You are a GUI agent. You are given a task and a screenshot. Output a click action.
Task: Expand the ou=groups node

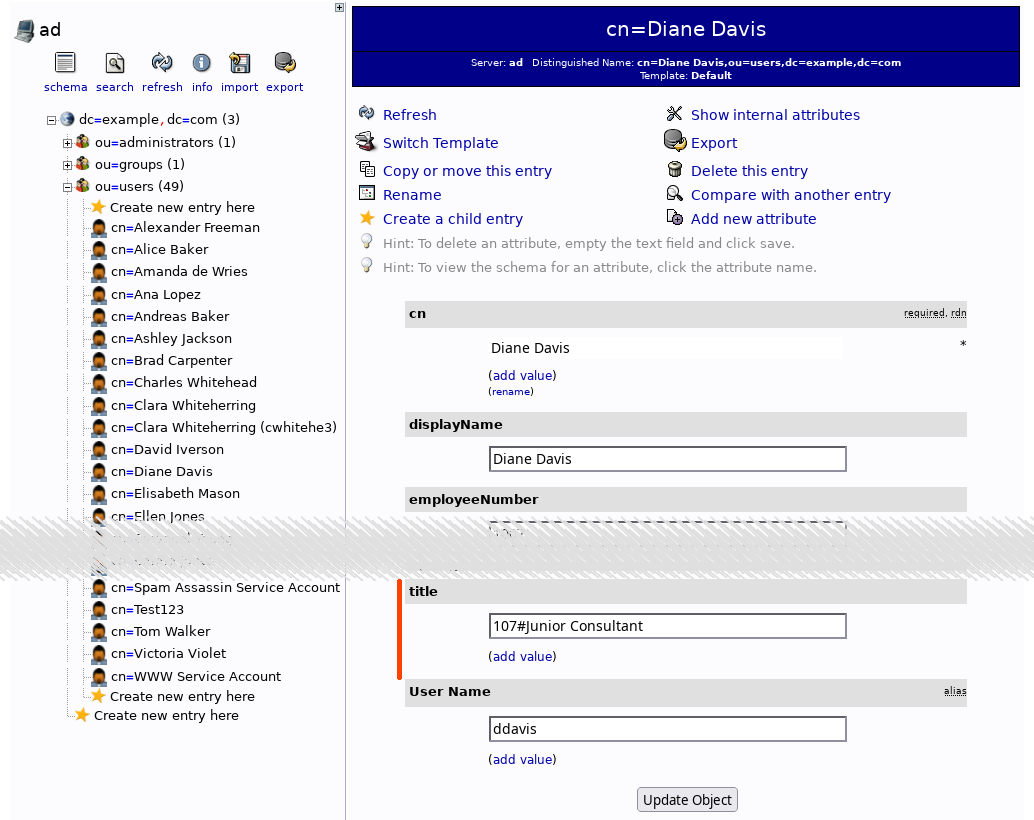(x=67, y=164)
